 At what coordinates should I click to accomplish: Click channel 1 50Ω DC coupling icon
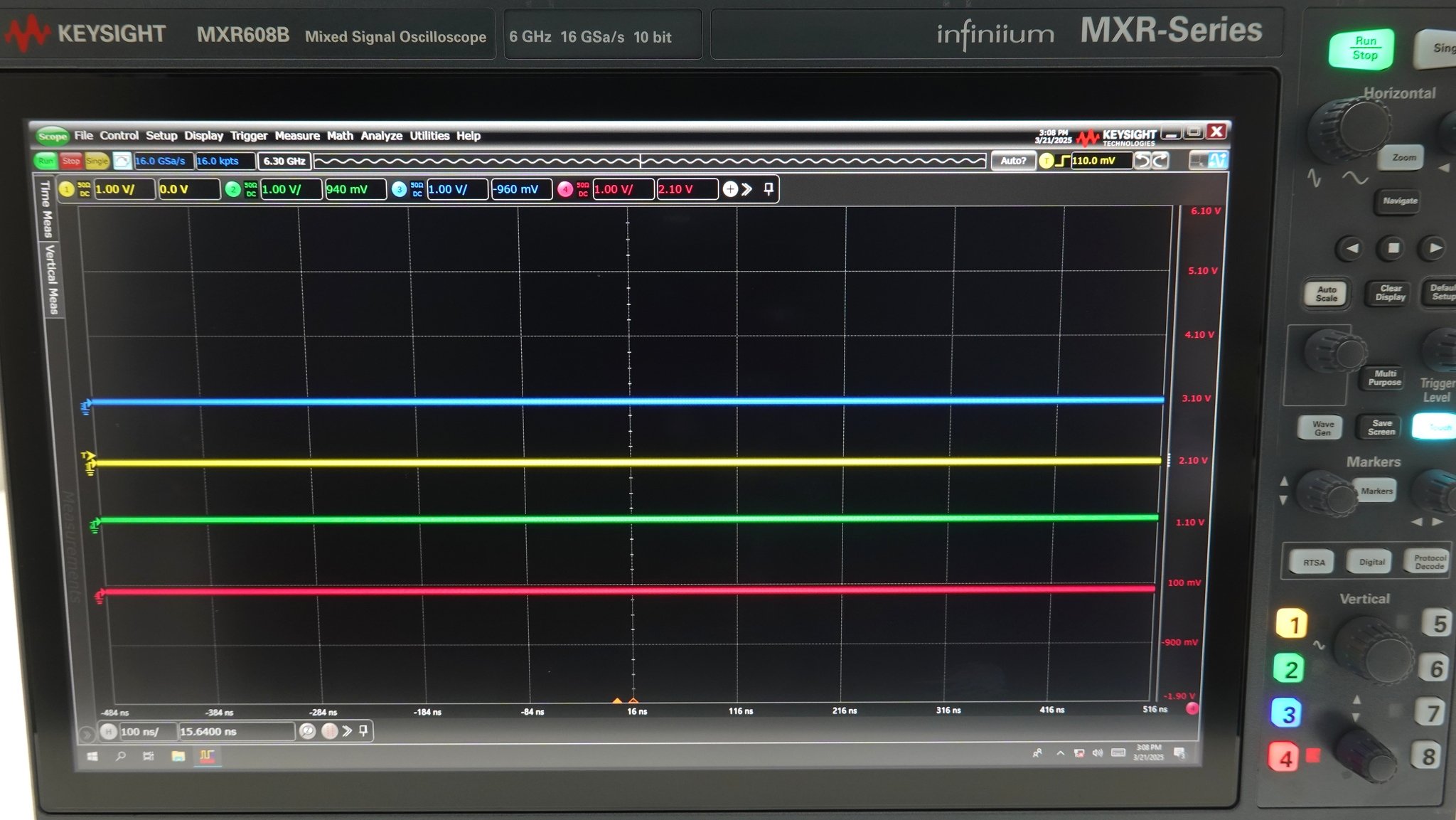[x=84, y=189]
